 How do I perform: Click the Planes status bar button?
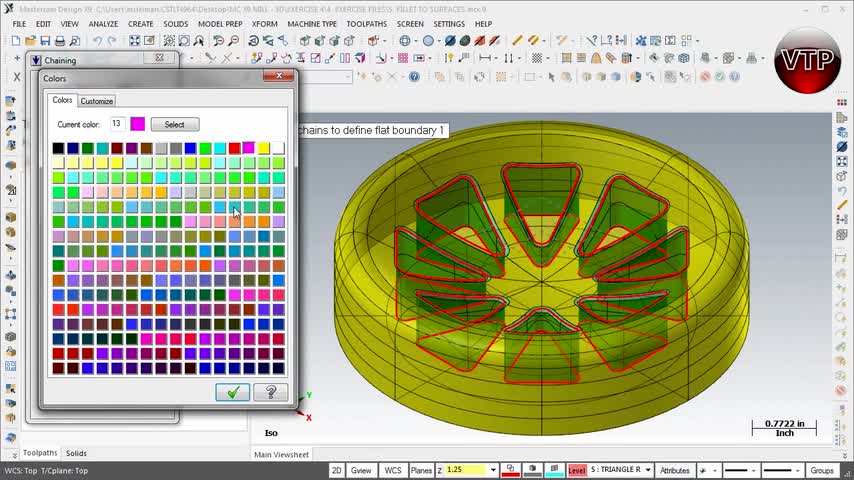click(x=421, y=470)
